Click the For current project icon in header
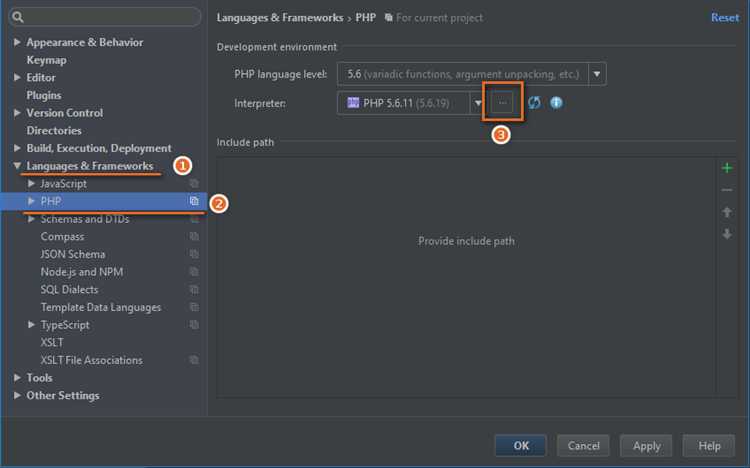Screen dimensions: 750x468 [389, 18]
